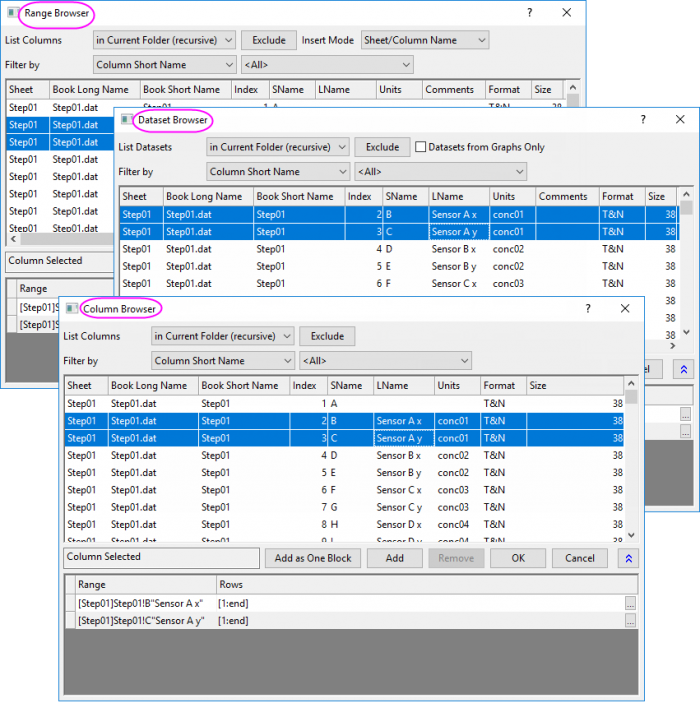The height and width of the screenshot is (703, 700).
Task: Confirm with OK in the Column Browser
Action: click(518, 558)
